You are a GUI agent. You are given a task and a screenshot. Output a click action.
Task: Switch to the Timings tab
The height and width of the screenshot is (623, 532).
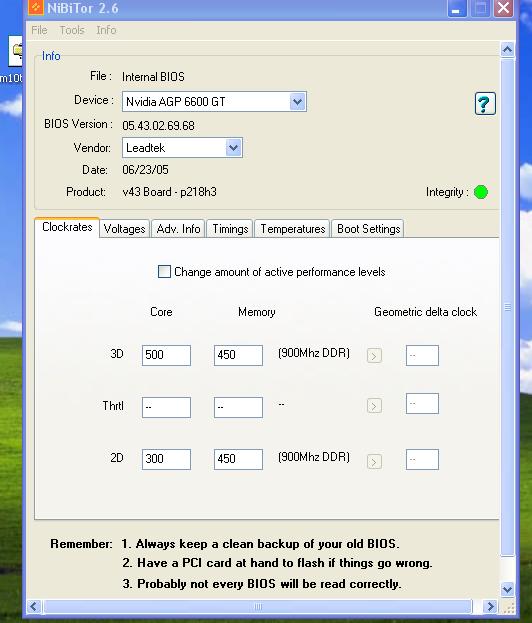[x=230, y=229]
